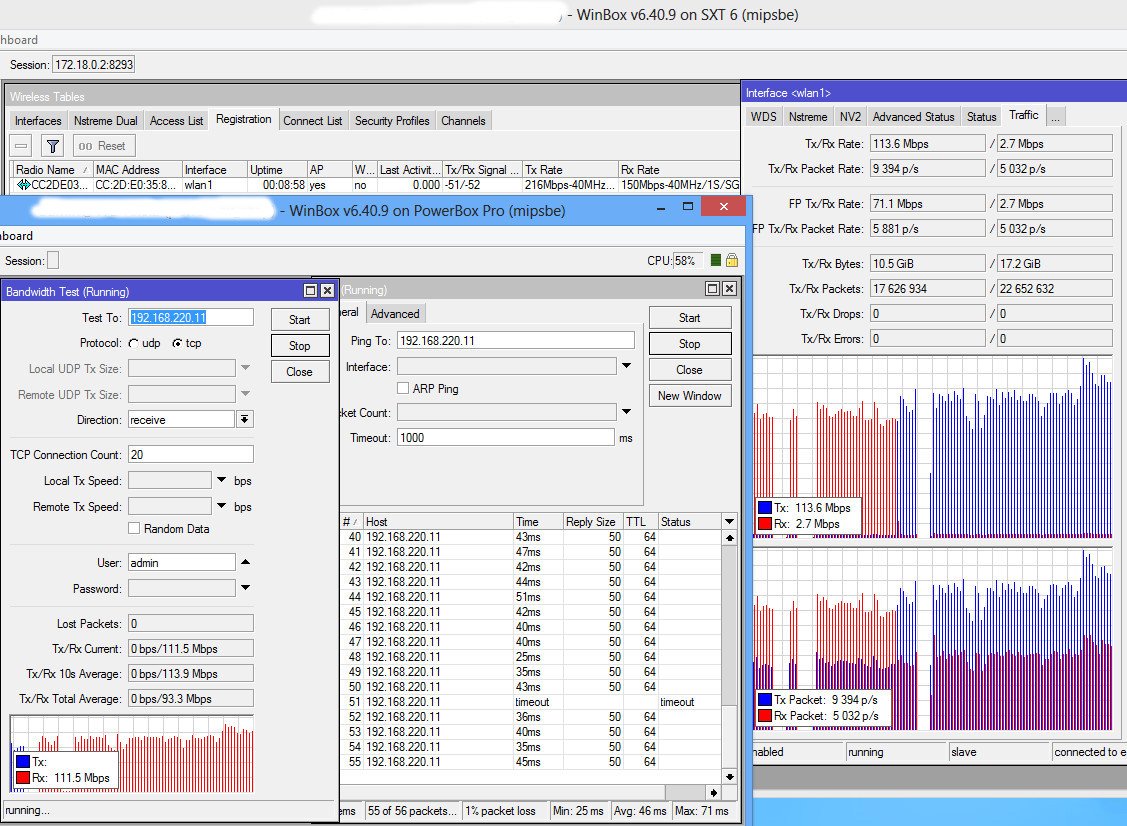
Task: Click the Ping To address field
Action: tap(515, 341)
